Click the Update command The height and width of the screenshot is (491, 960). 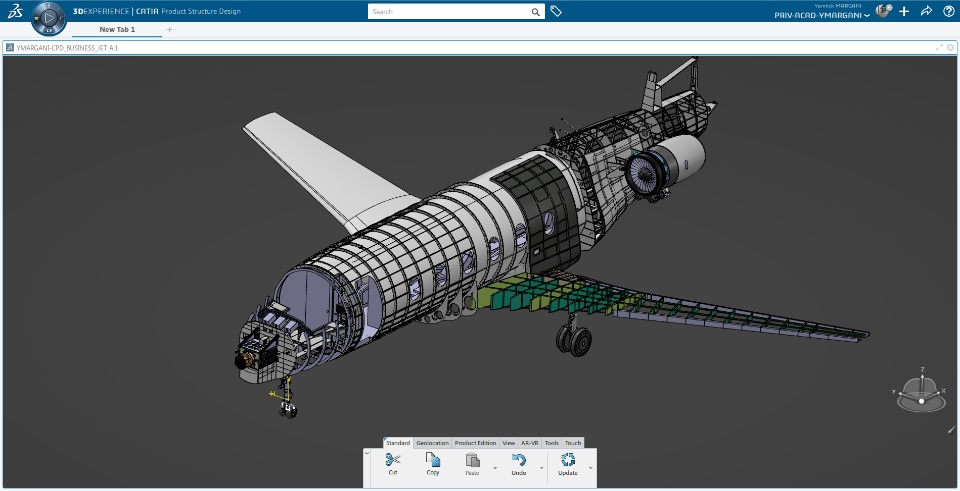pyautogui.click(x=568, y=463)
